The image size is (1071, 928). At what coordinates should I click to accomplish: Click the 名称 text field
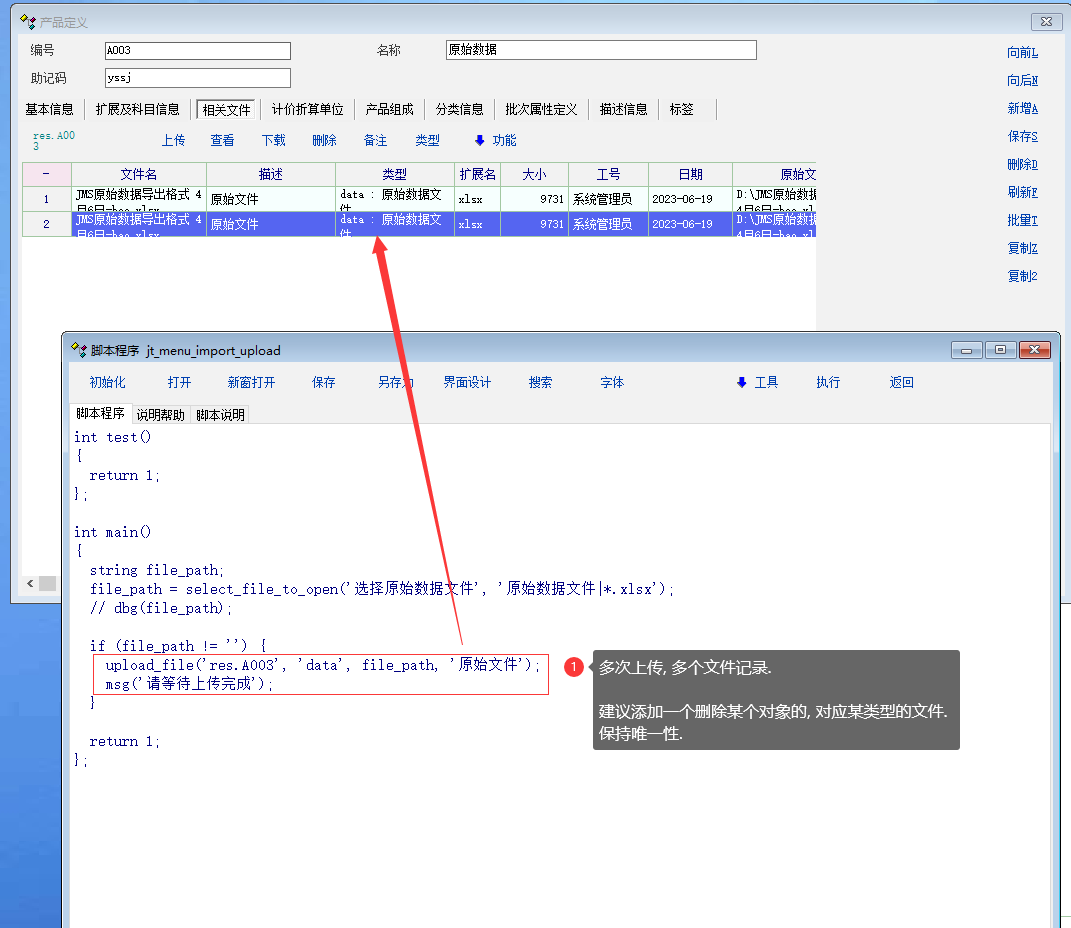(x=600, y=50)
